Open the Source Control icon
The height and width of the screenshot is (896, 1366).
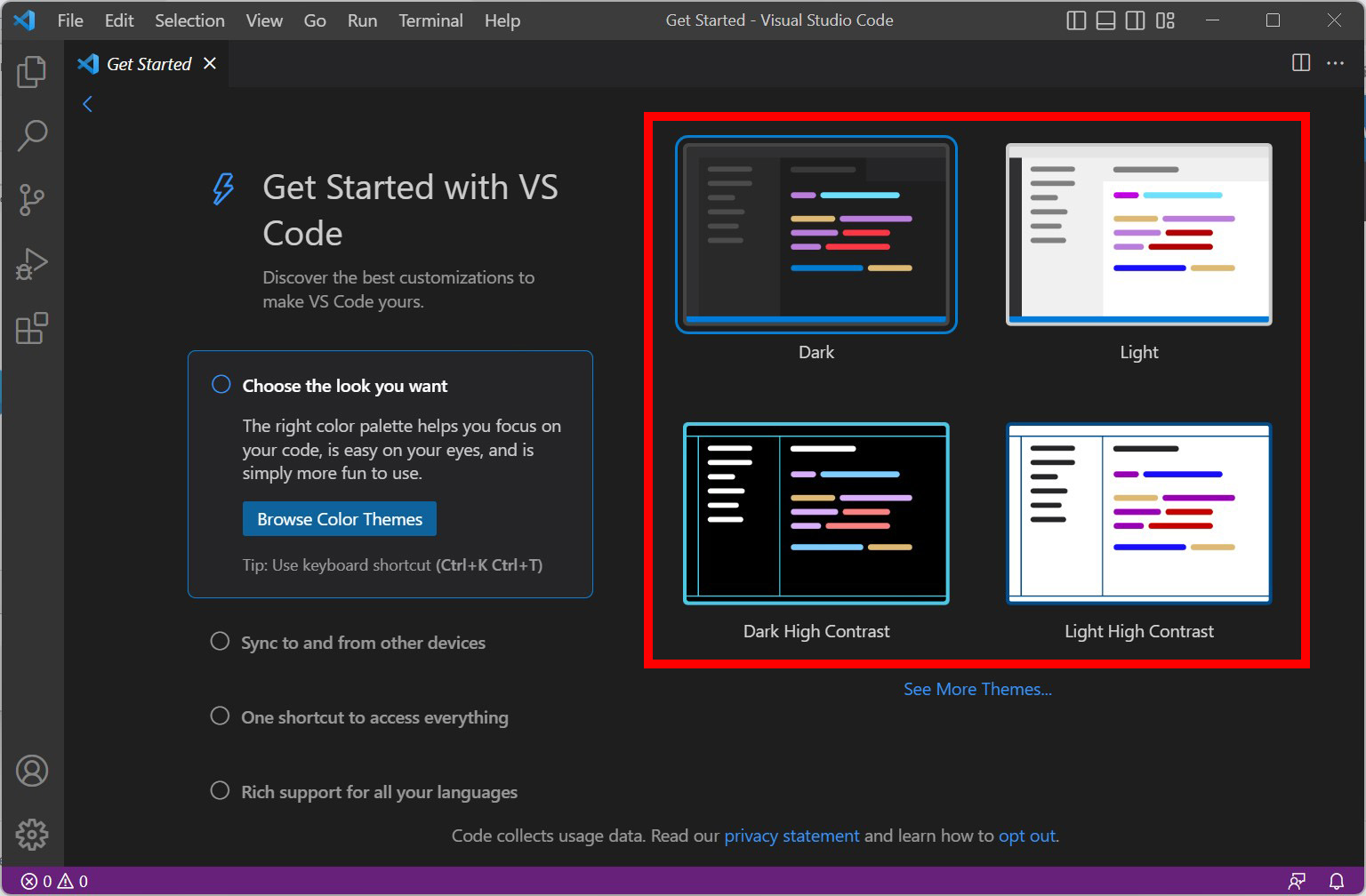coord(32,199)
